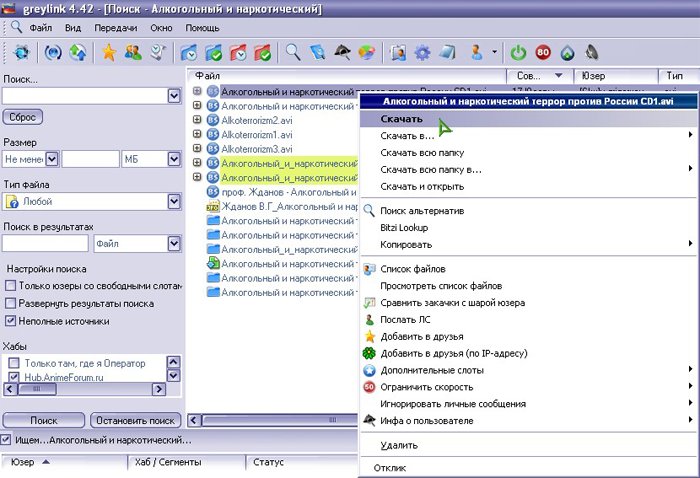Open the Помощь menu

pyautogui.click(x=202, y=28)
